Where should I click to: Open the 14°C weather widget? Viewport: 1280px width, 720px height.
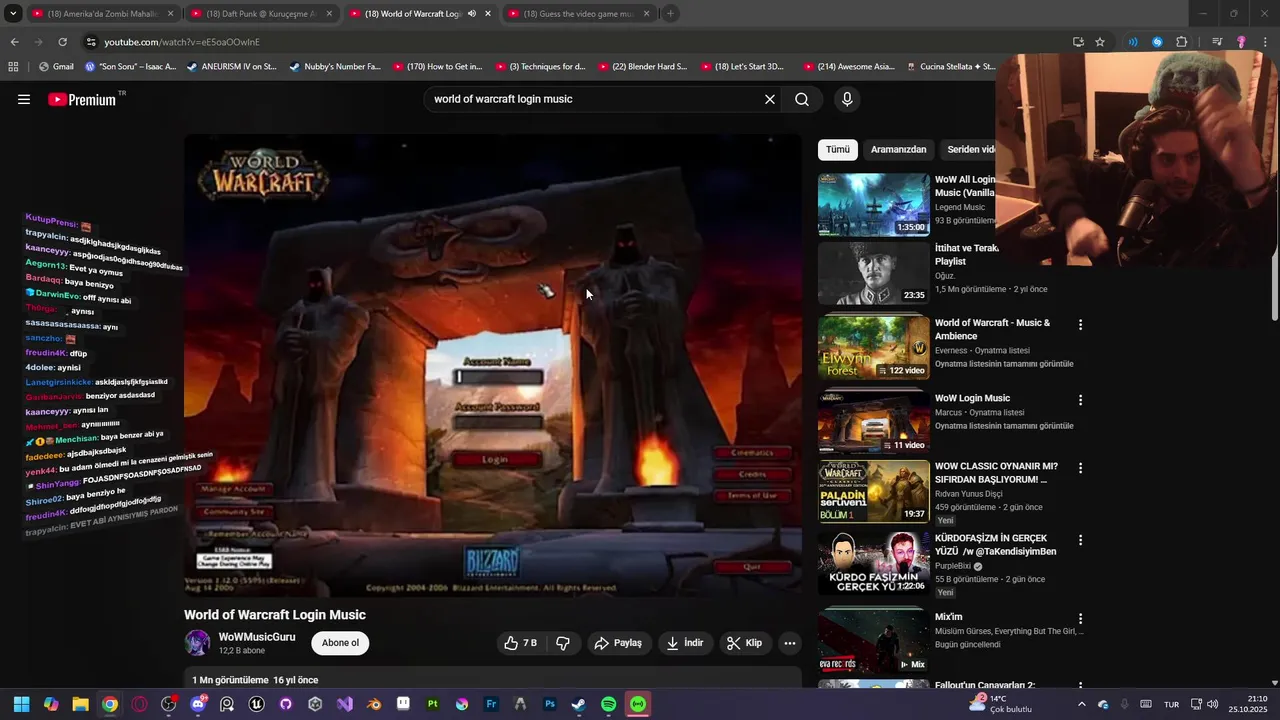[x=1001, y=704]
